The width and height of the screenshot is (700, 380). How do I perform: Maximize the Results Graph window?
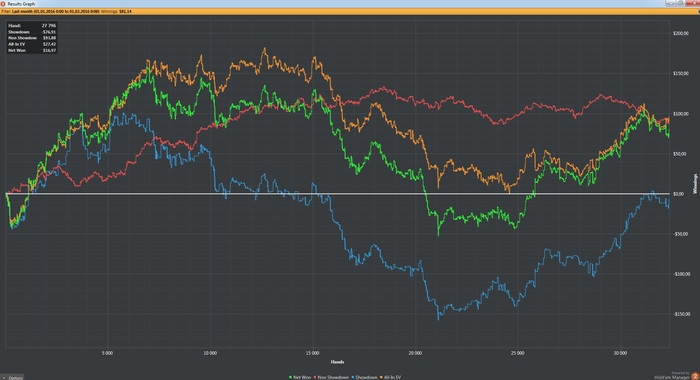pos(680,3)
